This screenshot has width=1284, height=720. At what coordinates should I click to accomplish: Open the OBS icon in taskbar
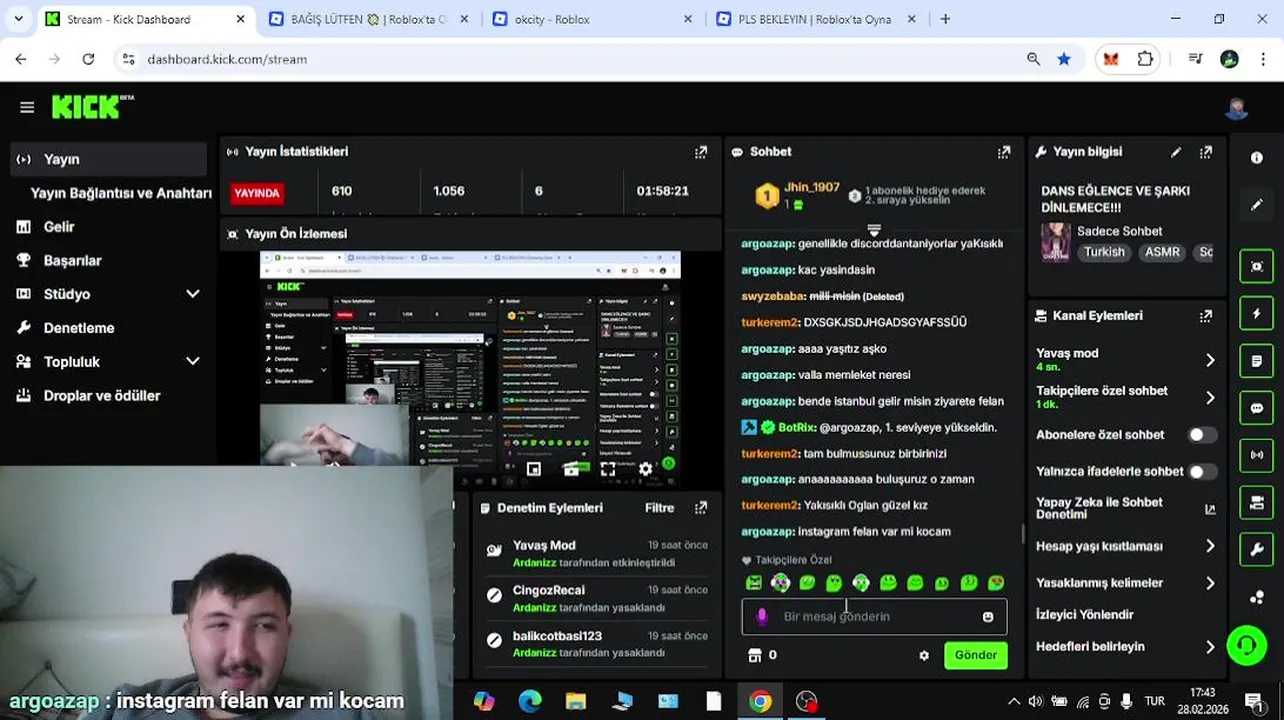pyautogui.click(x=807, y=701)
